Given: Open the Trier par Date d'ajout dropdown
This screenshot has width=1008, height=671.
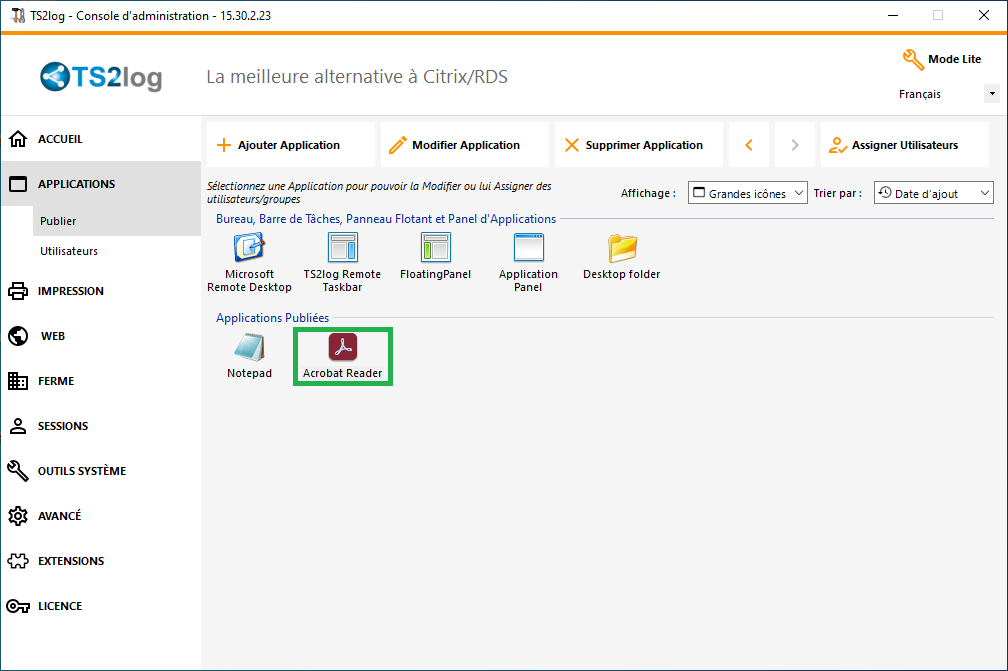Looking at the screenshot, I should [x=933, y=193].
